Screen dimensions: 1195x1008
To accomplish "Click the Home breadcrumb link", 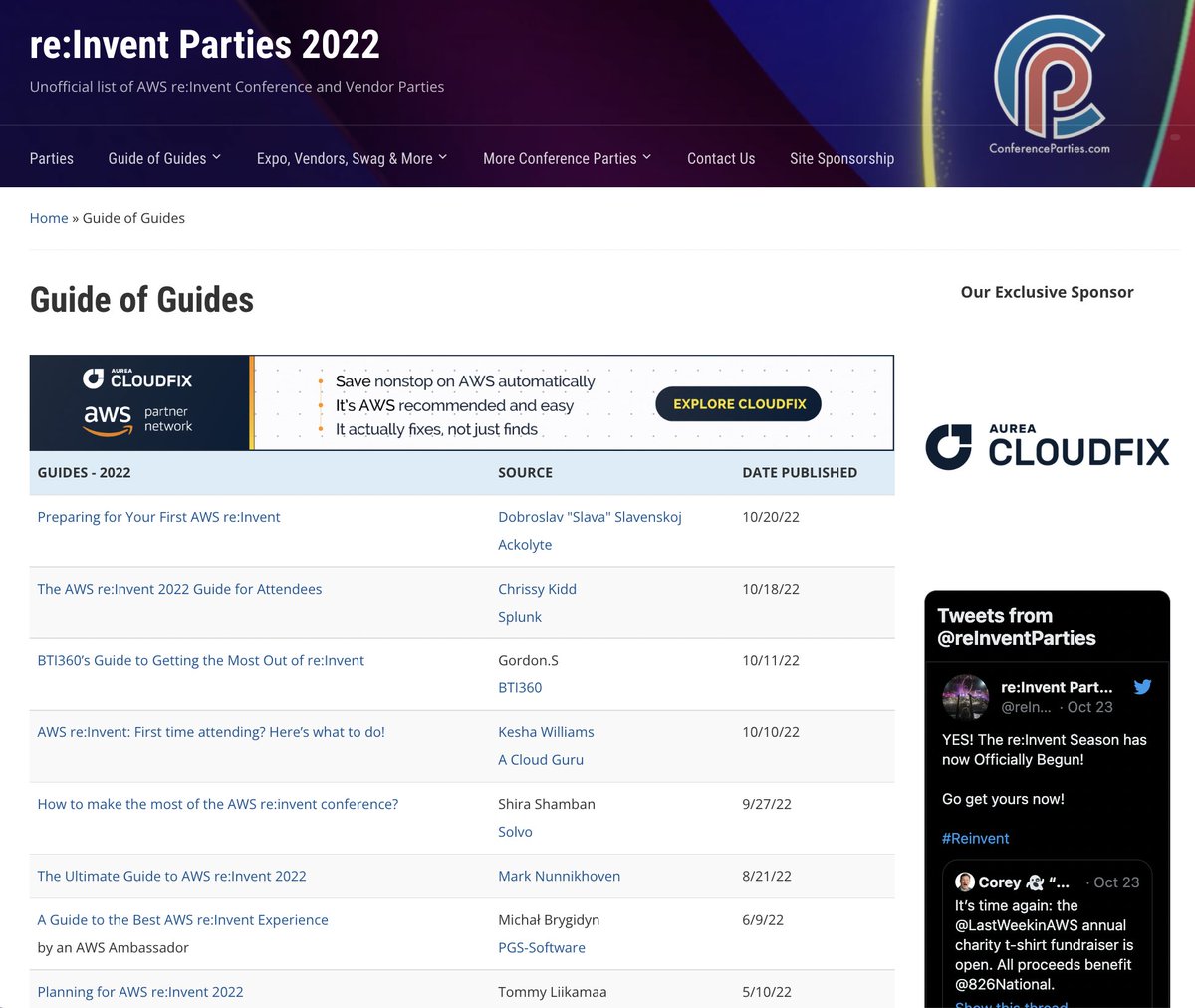I will (49, 218).
